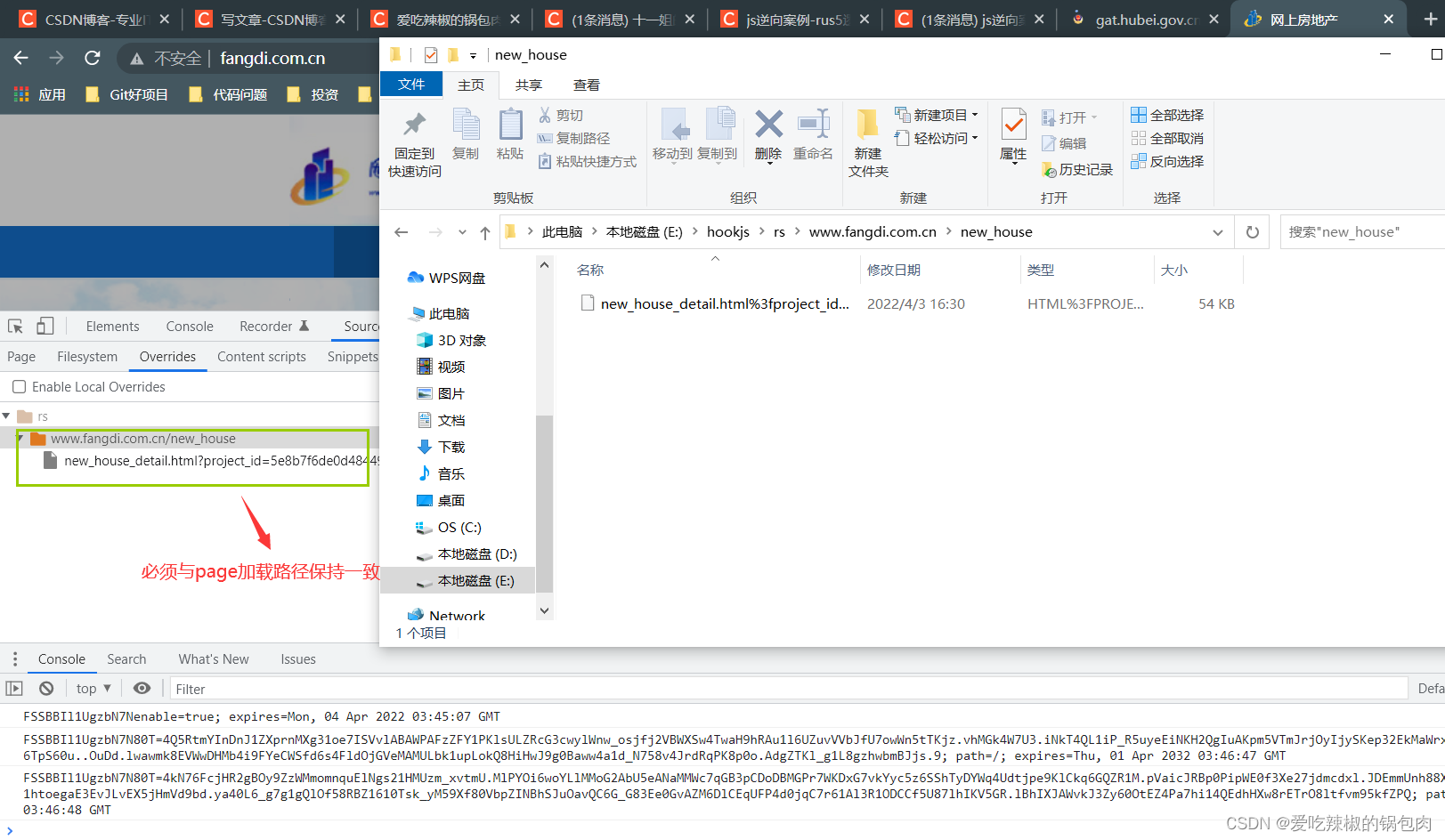
Task: Open the Git好项目 bookmark folder
Action: tap(127, 94)
